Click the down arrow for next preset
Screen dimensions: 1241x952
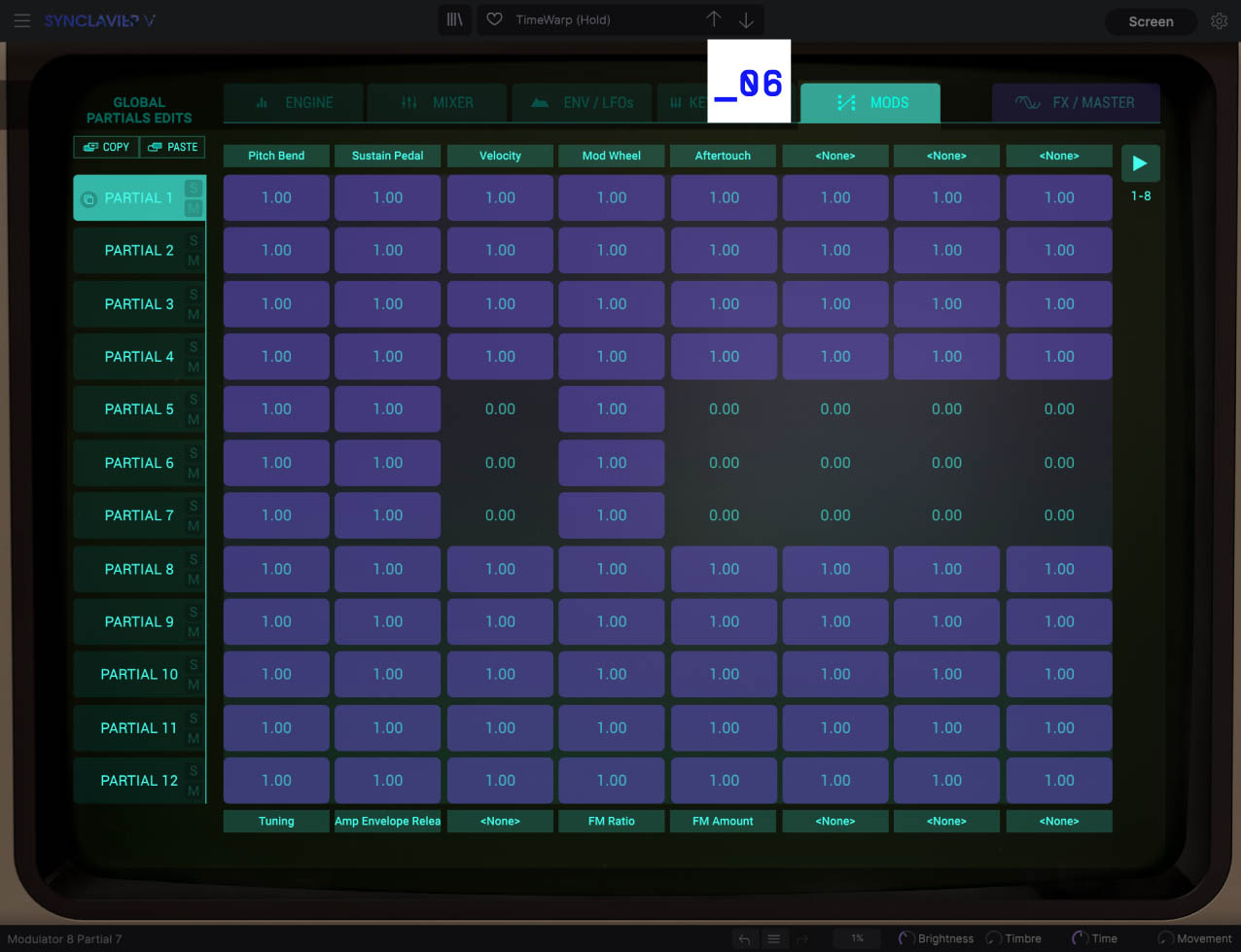[746, 19]
